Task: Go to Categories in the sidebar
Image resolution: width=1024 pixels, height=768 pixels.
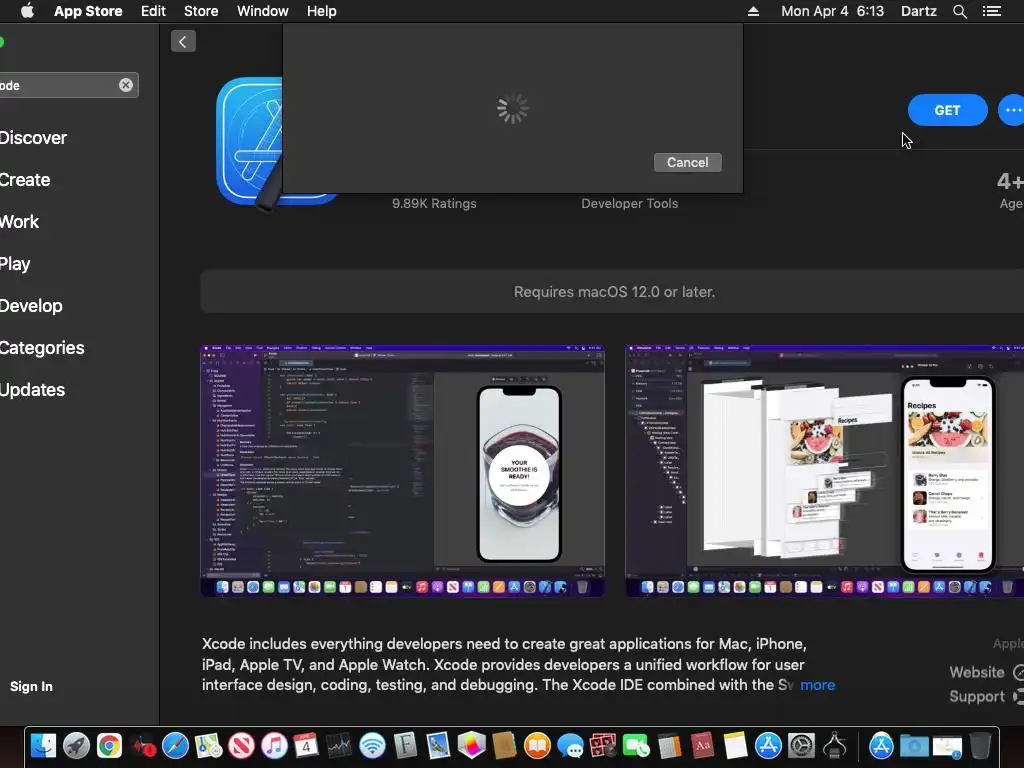Action: coord(42,347)
